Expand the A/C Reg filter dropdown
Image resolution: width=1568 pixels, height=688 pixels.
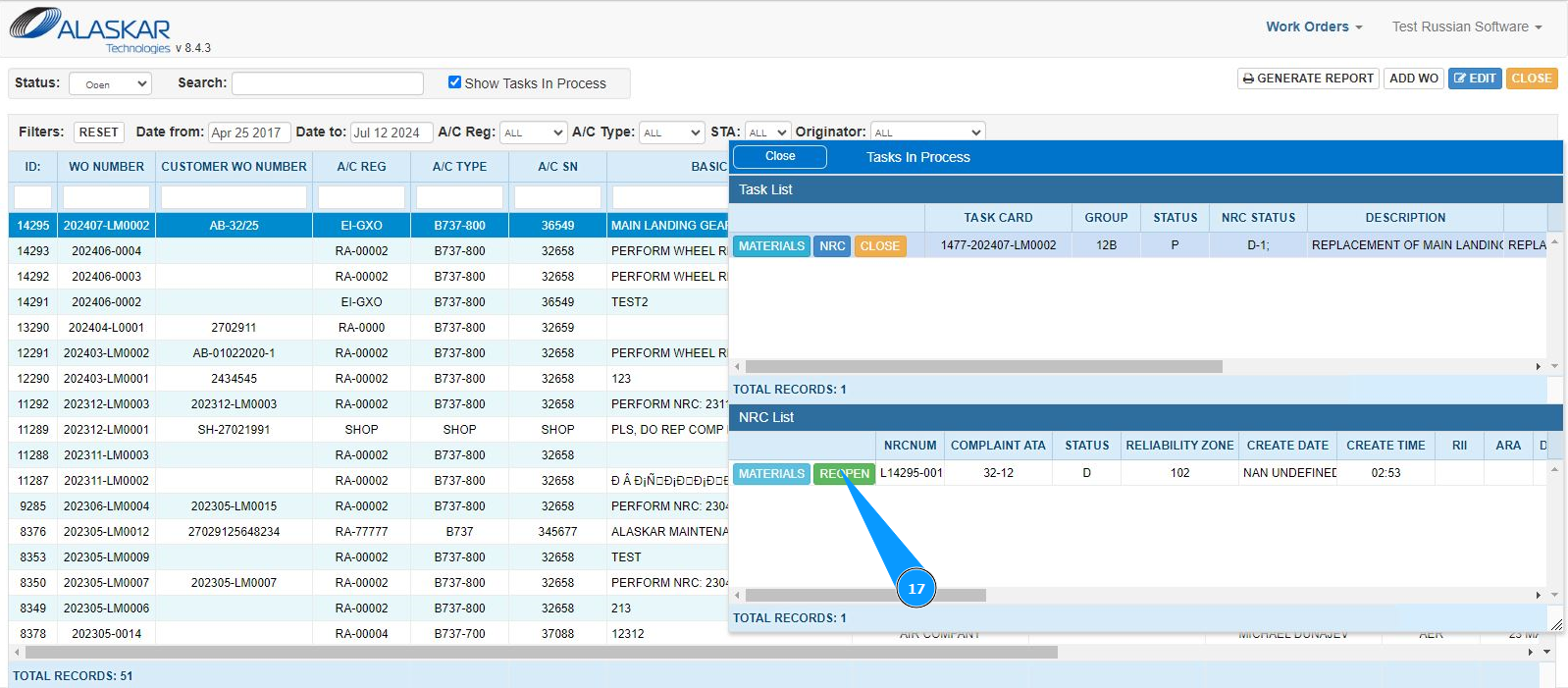coord(533,132)
